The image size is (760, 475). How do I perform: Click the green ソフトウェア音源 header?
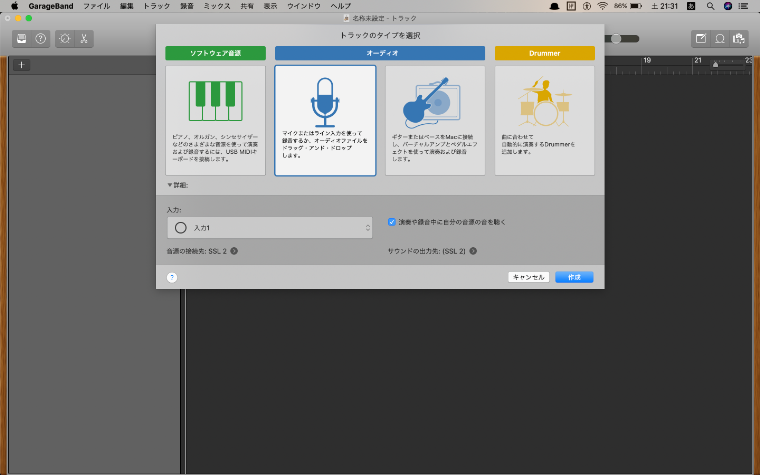pyautogui.click(x=215, y=53)
